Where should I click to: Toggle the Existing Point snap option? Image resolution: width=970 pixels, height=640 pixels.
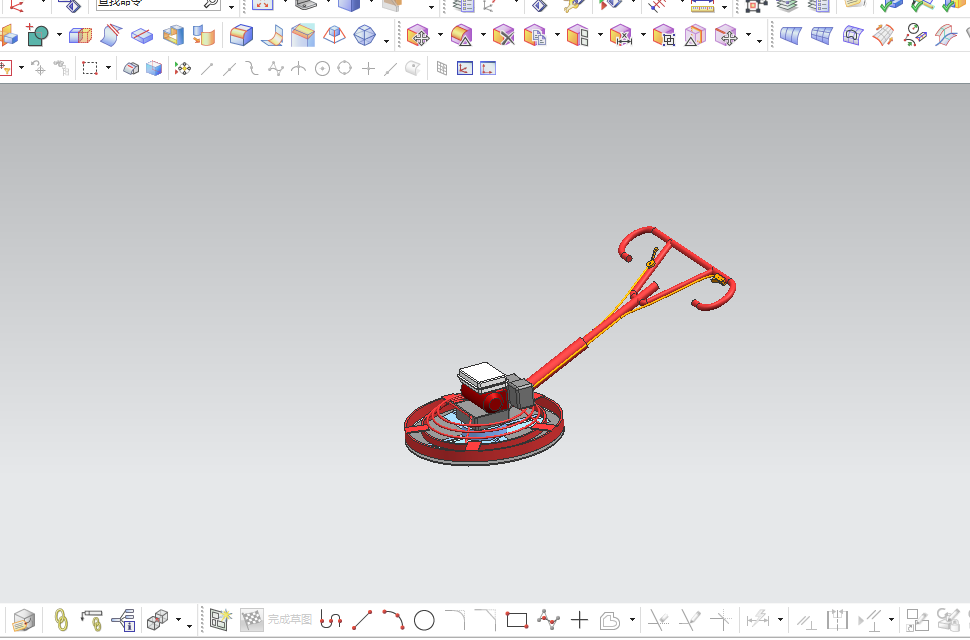[368, 68]
